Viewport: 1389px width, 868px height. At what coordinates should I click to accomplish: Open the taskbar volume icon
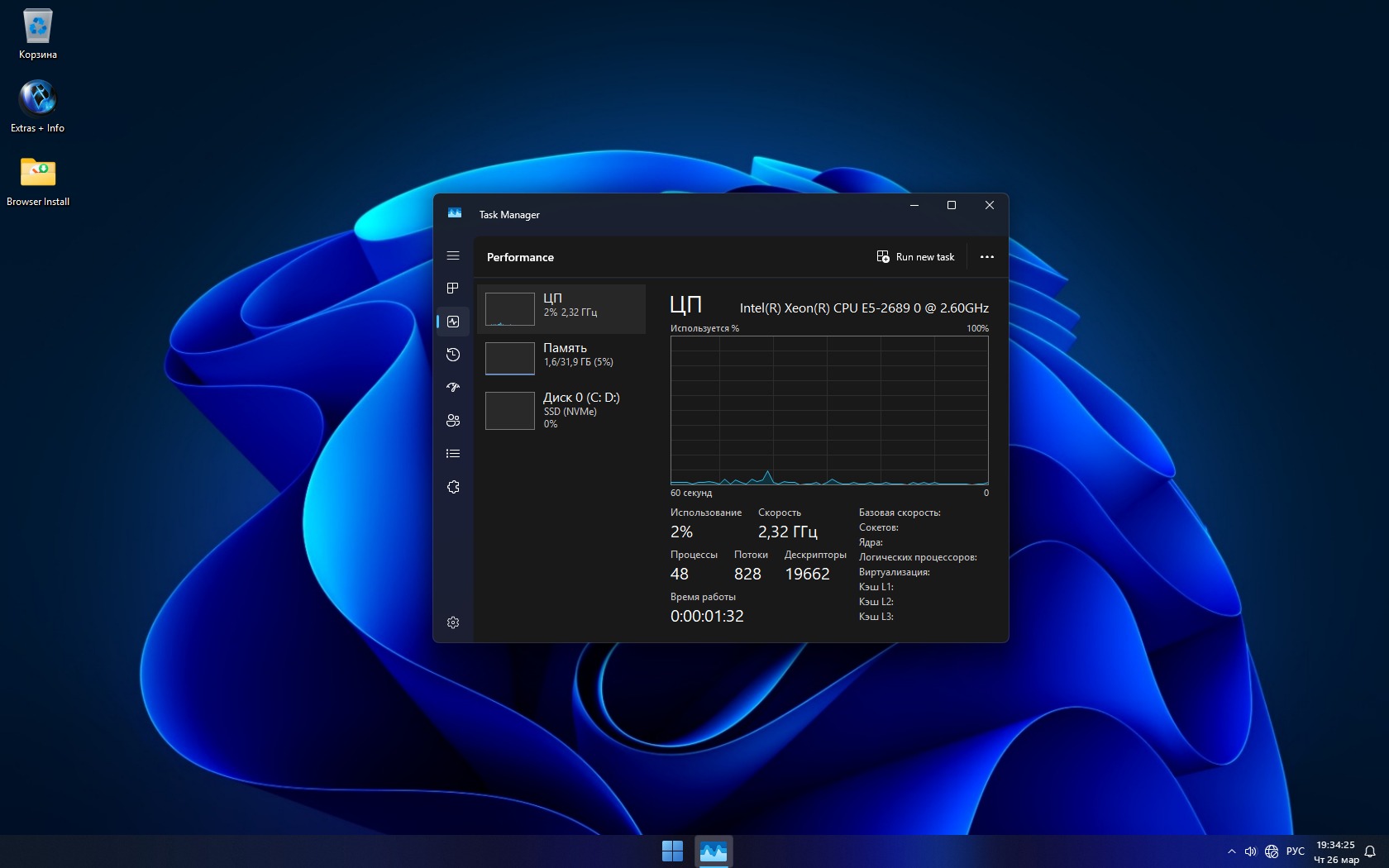tap(1251, 851)
